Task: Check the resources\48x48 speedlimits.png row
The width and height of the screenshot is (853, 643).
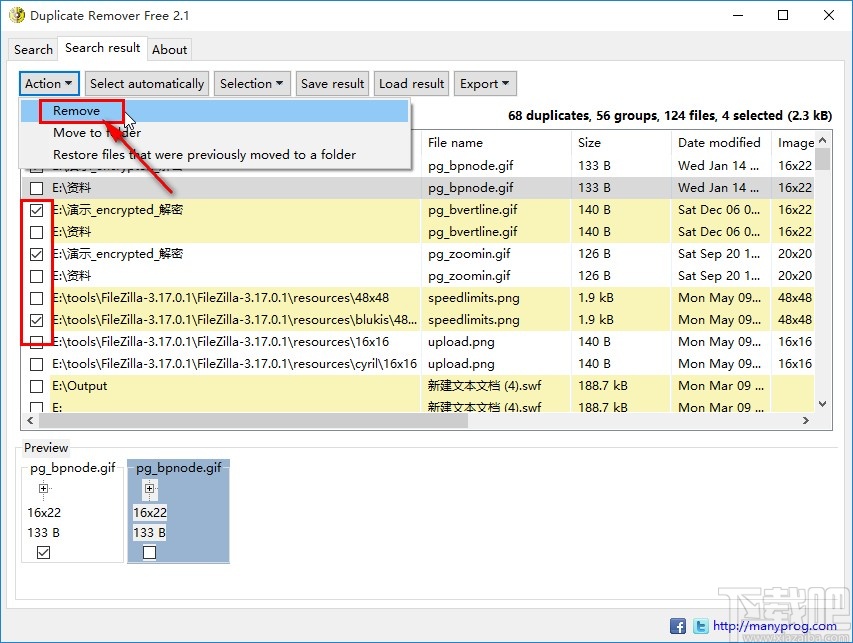Action: coord(36,298)
